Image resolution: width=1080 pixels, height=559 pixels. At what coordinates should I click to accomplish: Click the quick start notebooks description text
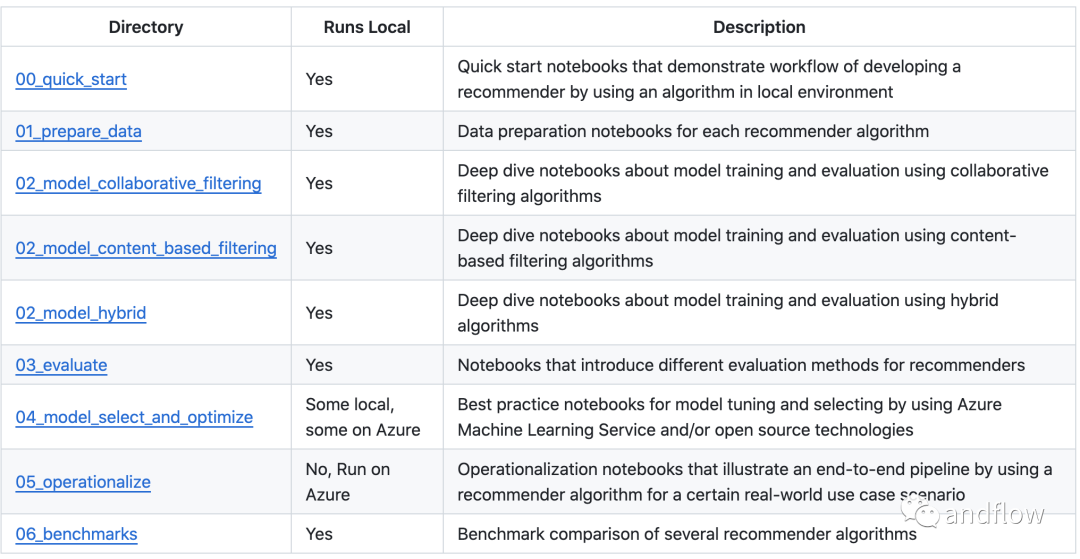[708, 79]
